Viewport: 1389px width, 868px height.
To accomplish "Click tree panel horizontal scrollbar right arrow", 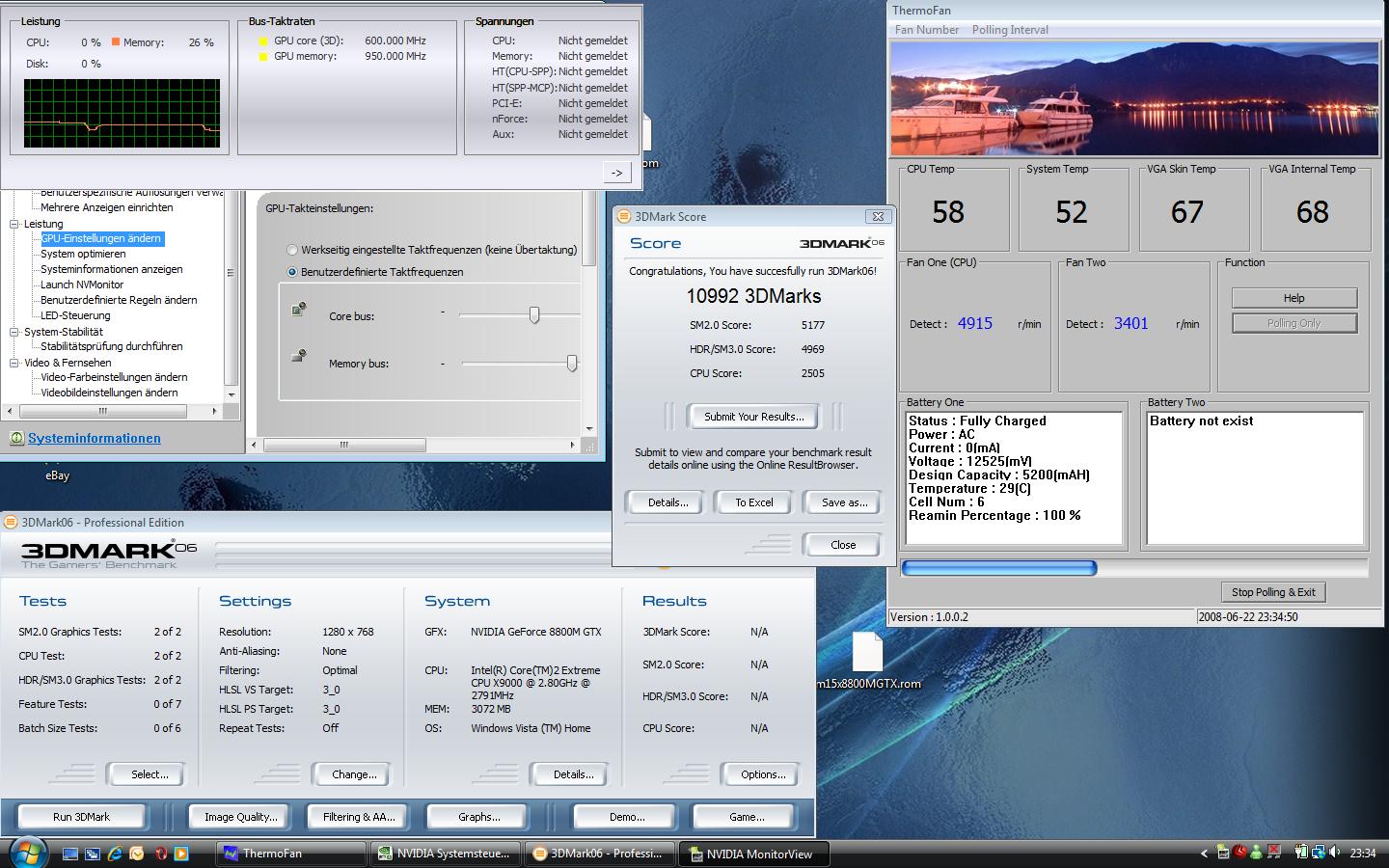I will pyautogui.click(x=215, y=411).
